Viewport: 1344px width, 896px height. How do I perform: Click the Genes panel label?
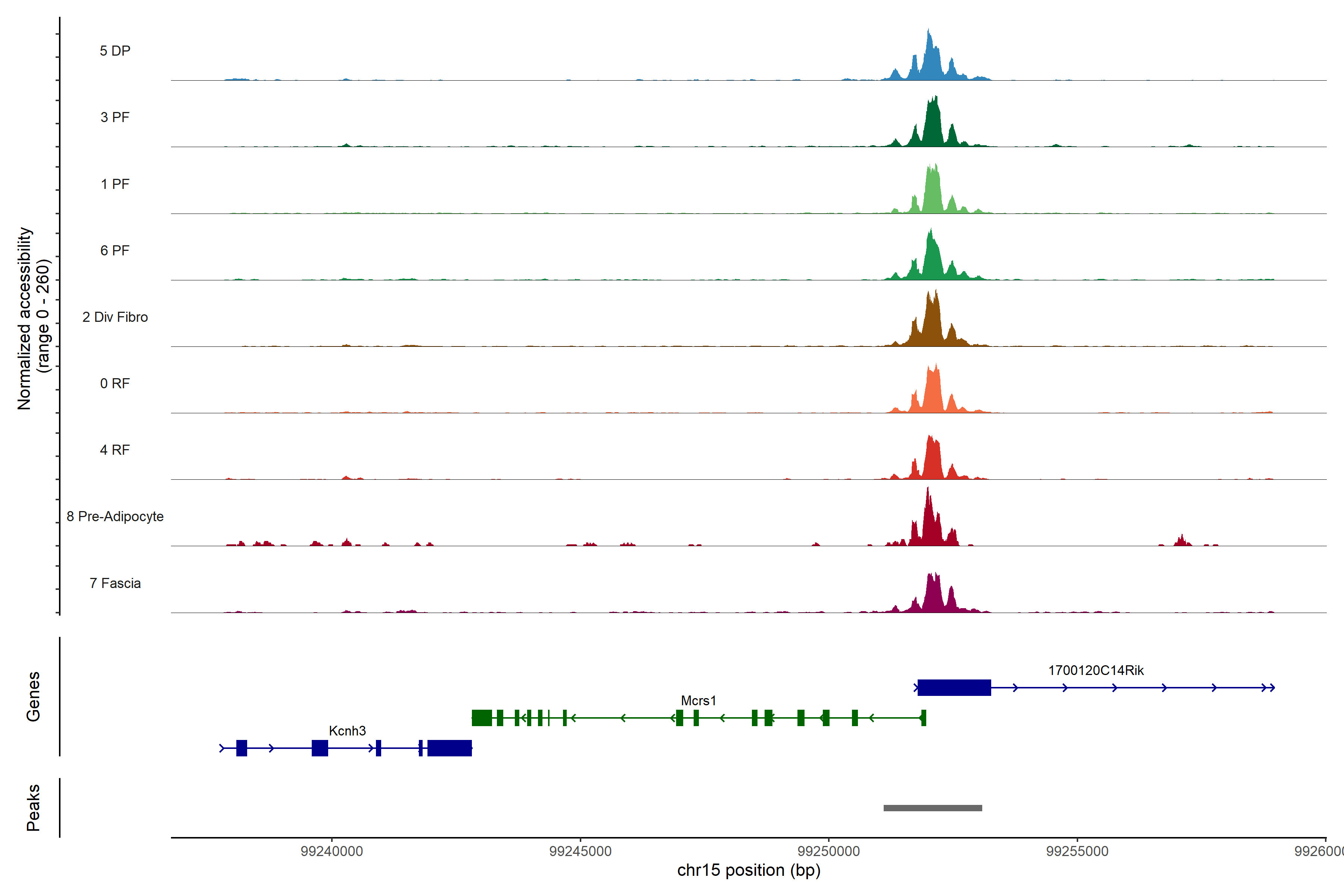coord(33,696)
